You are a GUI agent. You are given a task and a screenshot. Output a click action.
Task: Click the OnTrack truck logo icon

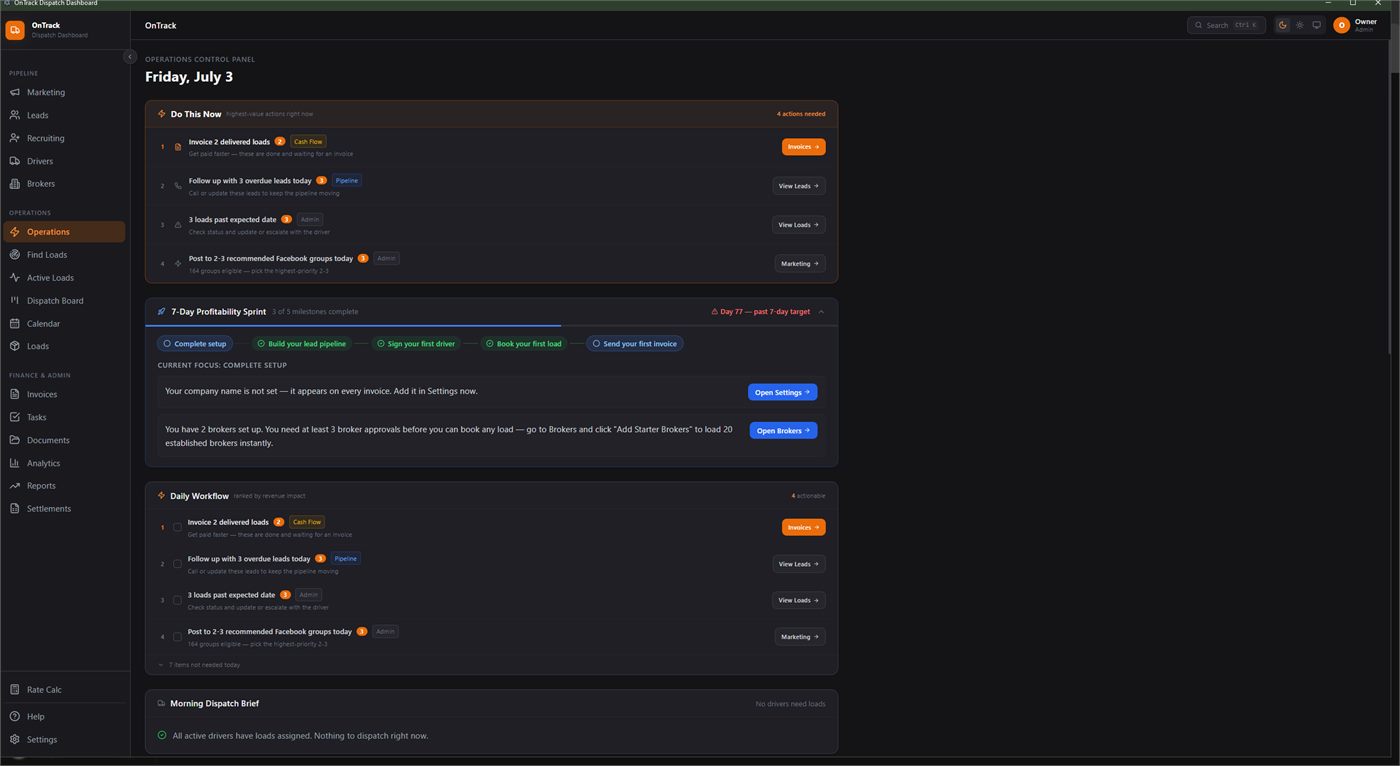point(15,30)
